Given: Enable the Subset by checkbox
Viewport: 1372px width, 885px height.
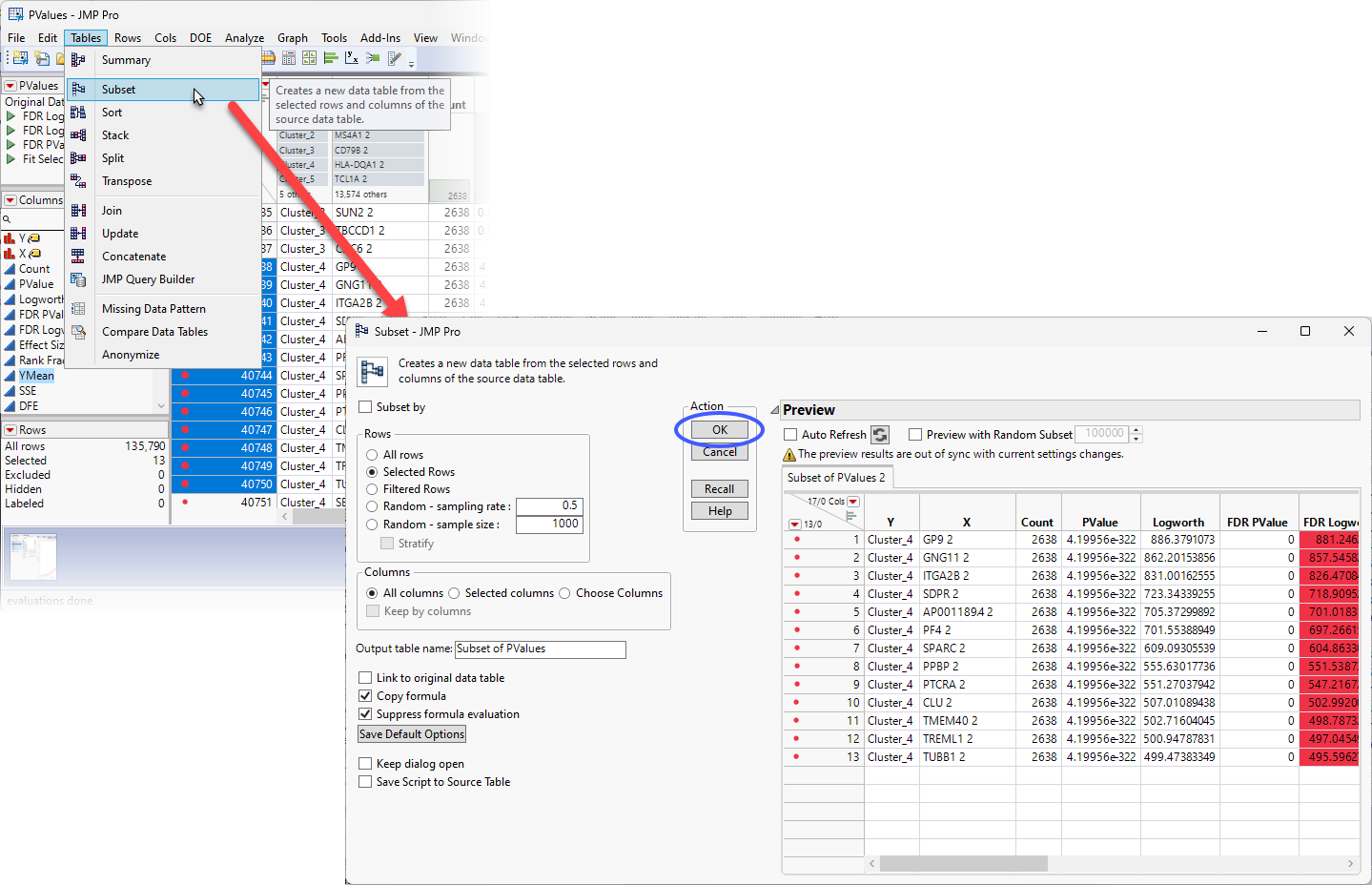Looking at the screenshot, I should [366, 407].
